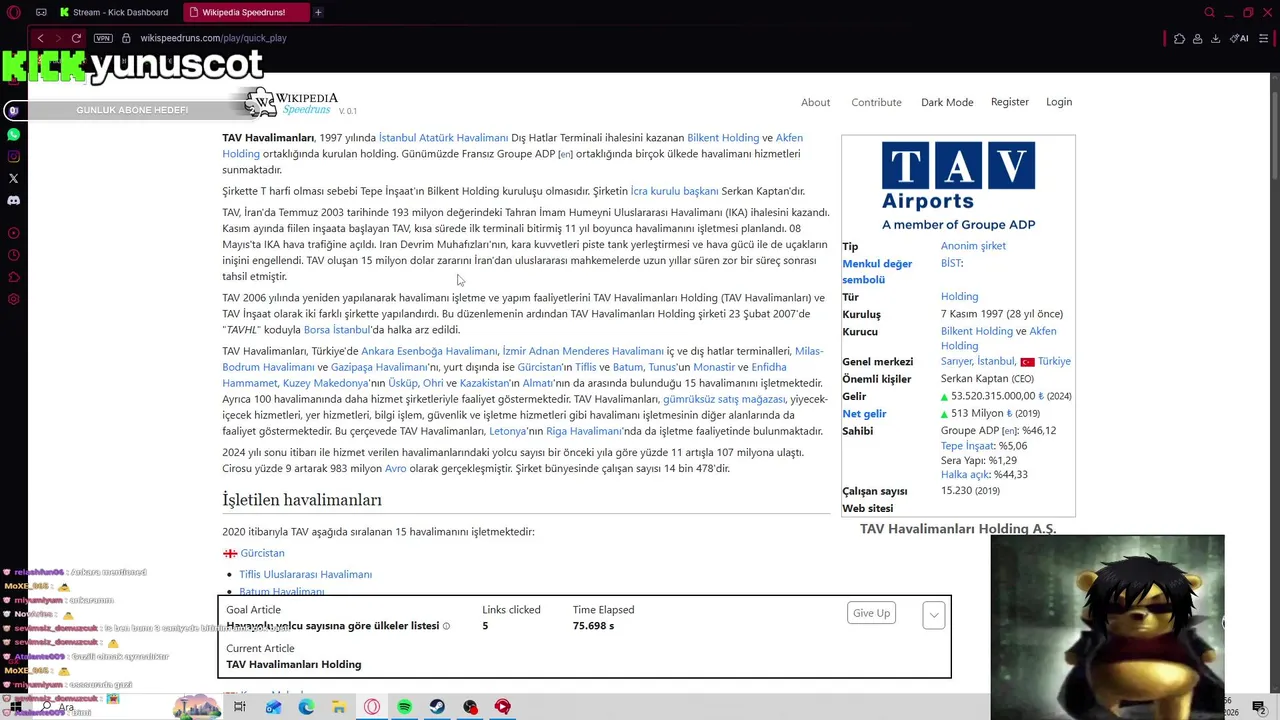Click the Windows Start button
The height and width of the screenshot is (720, 1280).
click(x=15, y=707)
